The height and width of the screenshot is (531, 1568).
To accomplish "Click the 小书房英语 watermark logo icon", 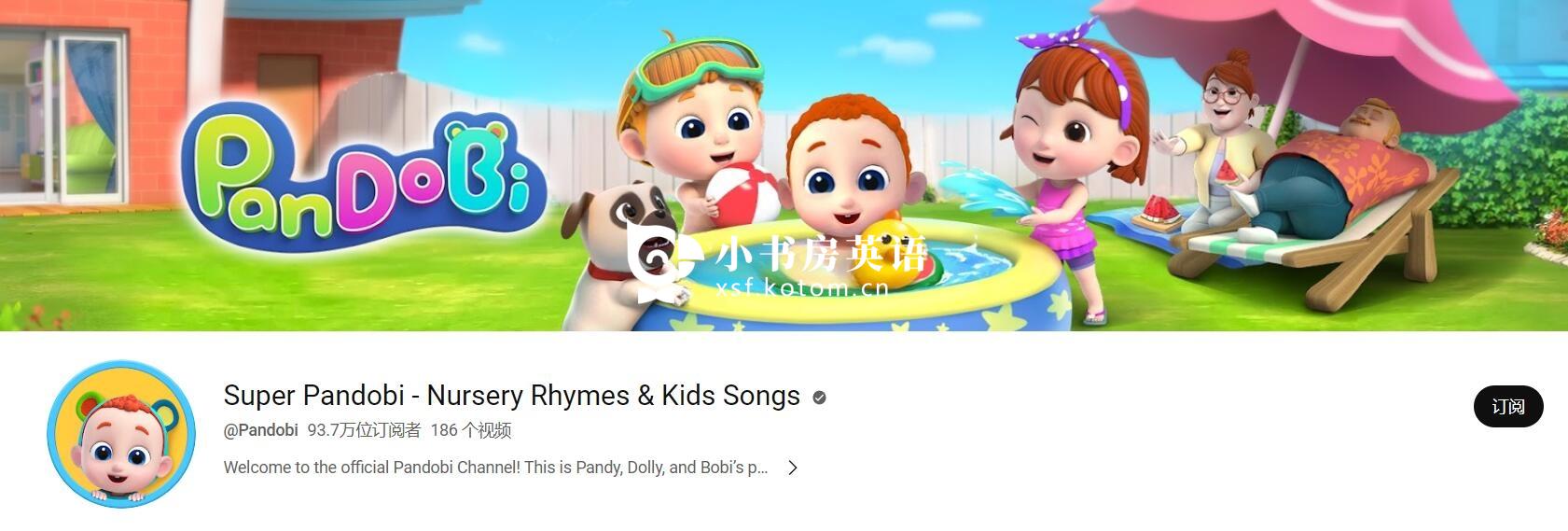I will tap(664, 263).
